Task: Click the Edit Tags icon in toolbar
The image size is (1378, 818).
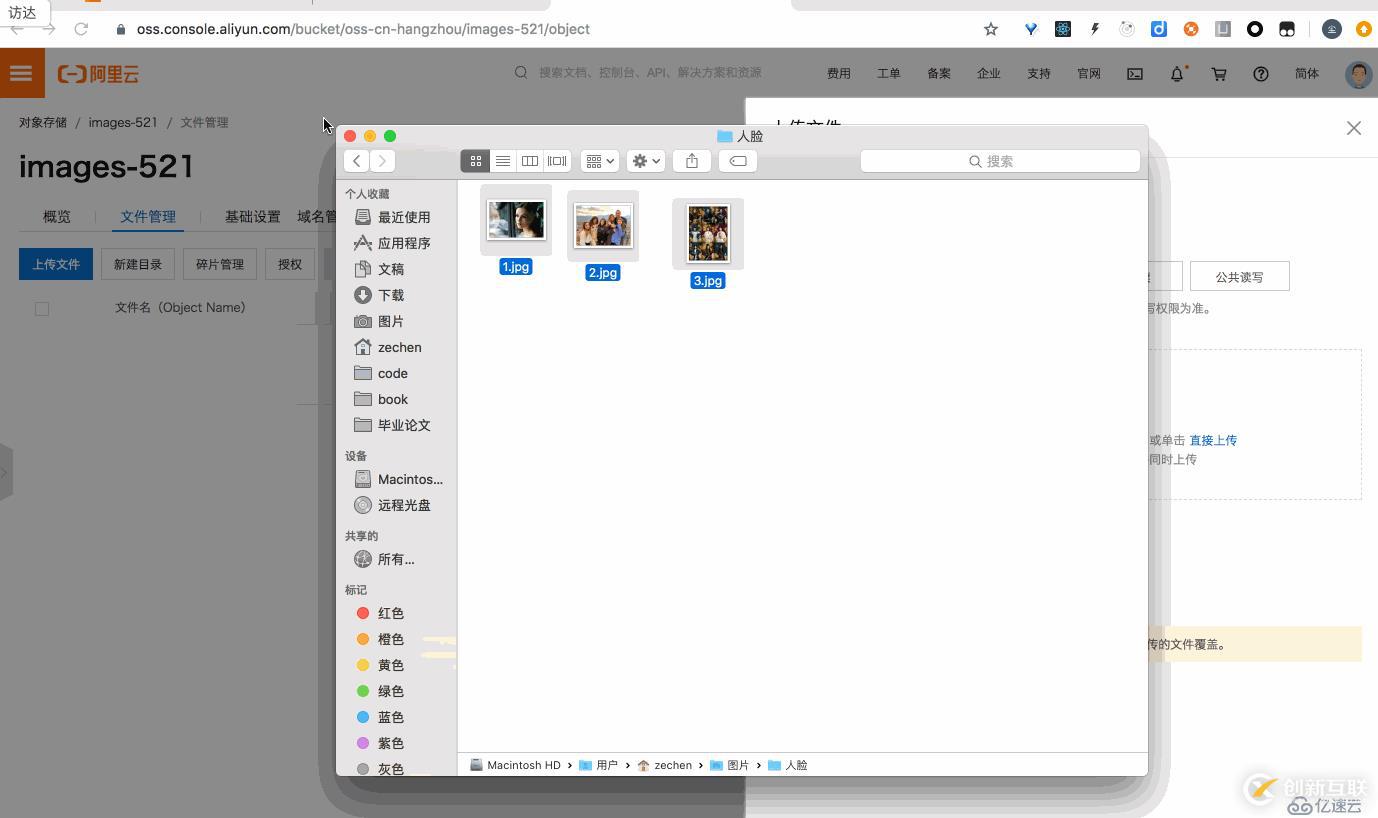Action: point(737,160)
